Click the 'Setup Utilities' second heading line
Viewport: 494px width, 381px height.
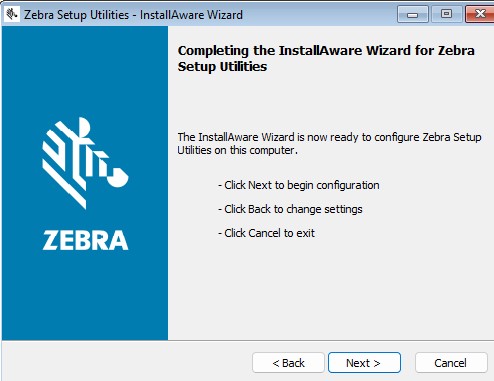tap(222, 67)
